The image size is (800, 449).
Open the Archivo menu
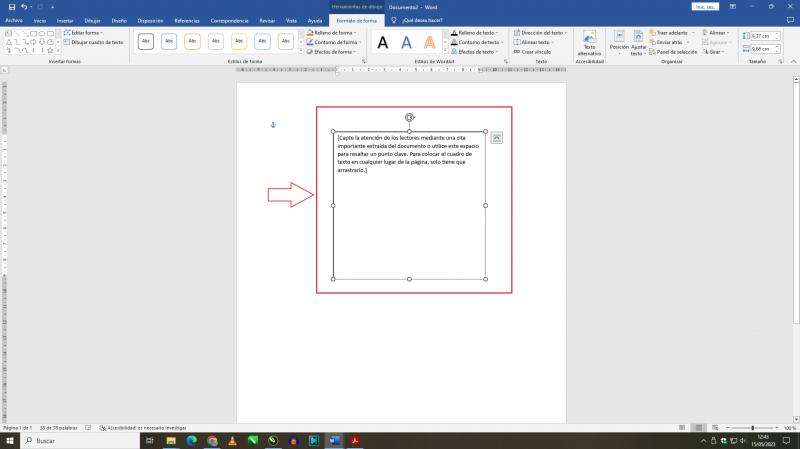[14, 20]
